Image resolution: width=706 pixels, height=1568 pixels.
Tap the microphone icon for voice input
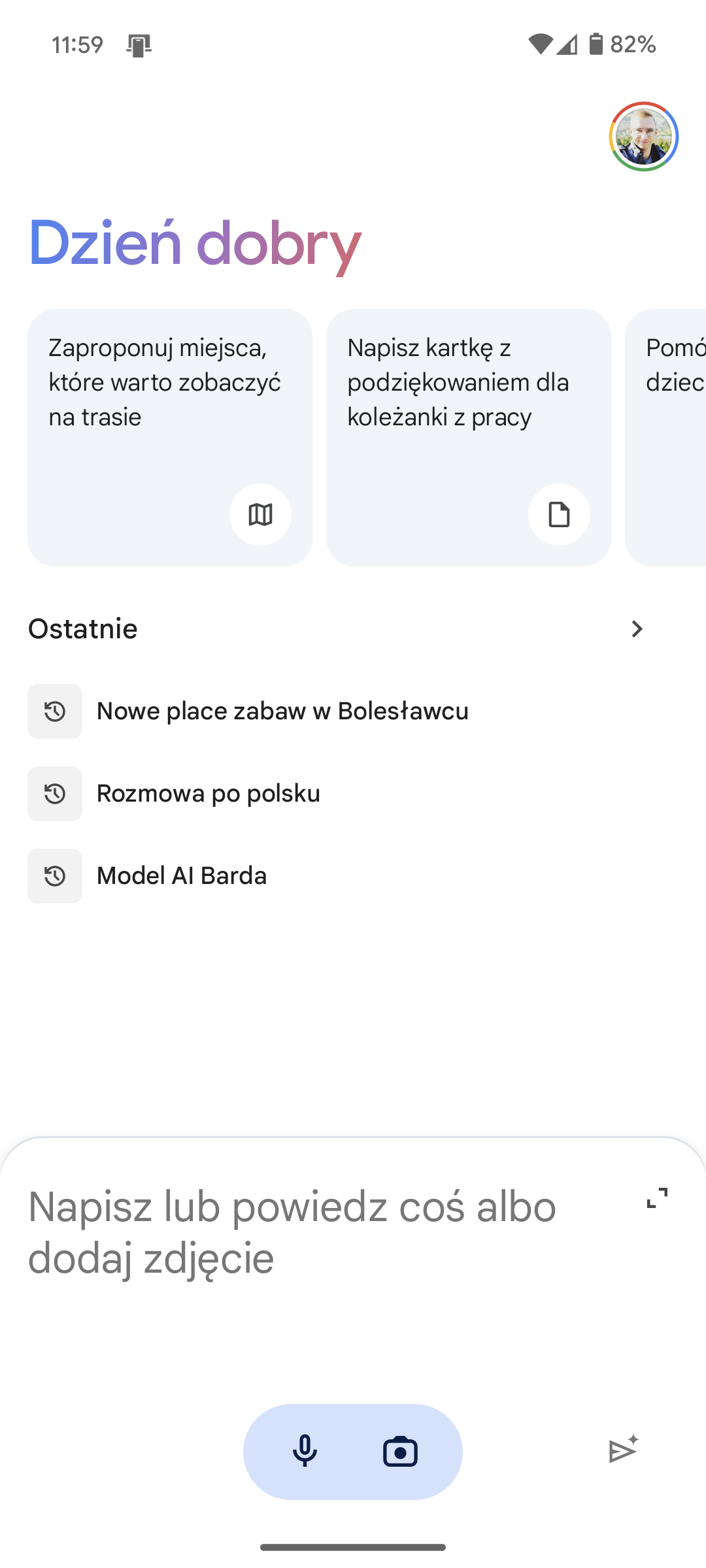coord(305,1452)
